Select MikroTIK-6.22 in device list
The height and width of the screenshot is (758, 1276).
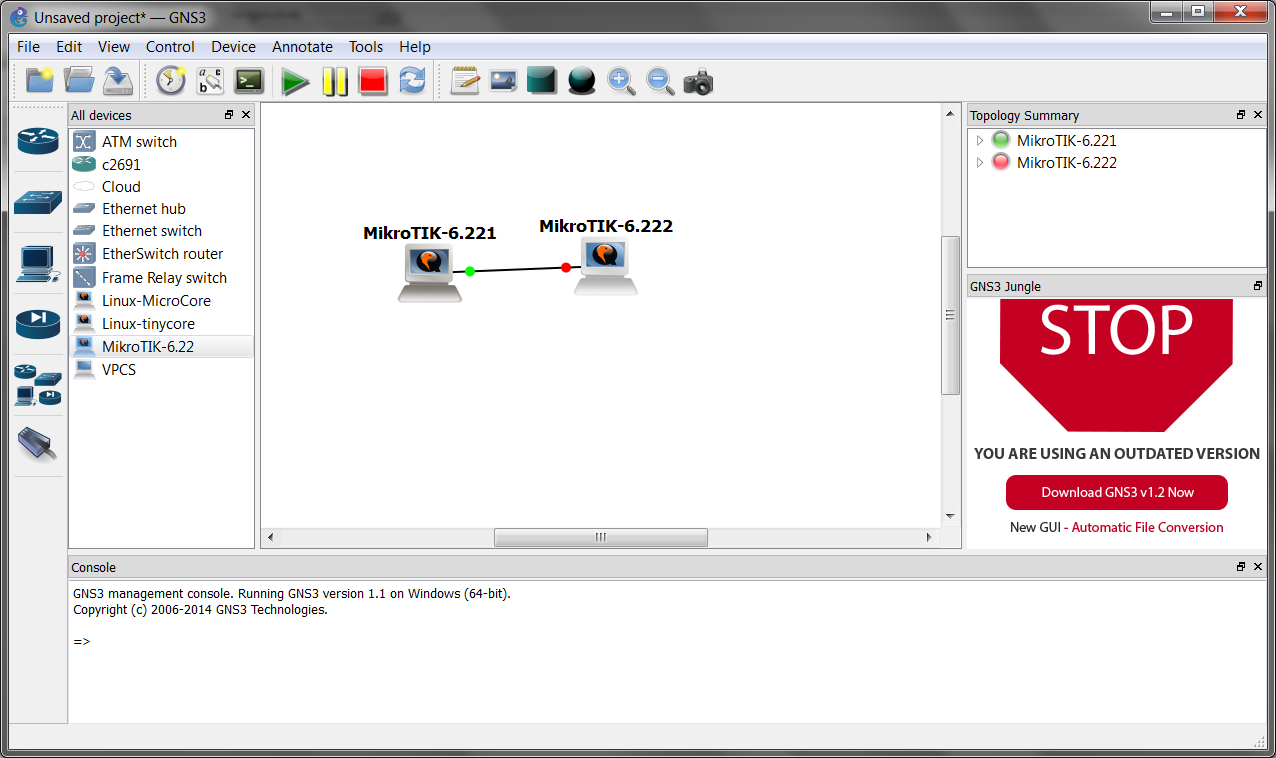[x=161, y=347]
